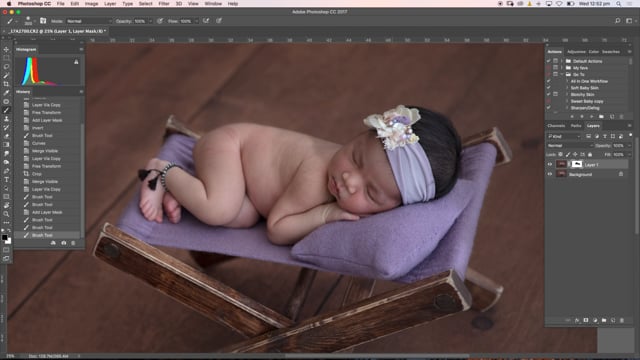Click play selection in Actions panel
Viewport: 640px width, 360px height.
(x=592, y=116)
